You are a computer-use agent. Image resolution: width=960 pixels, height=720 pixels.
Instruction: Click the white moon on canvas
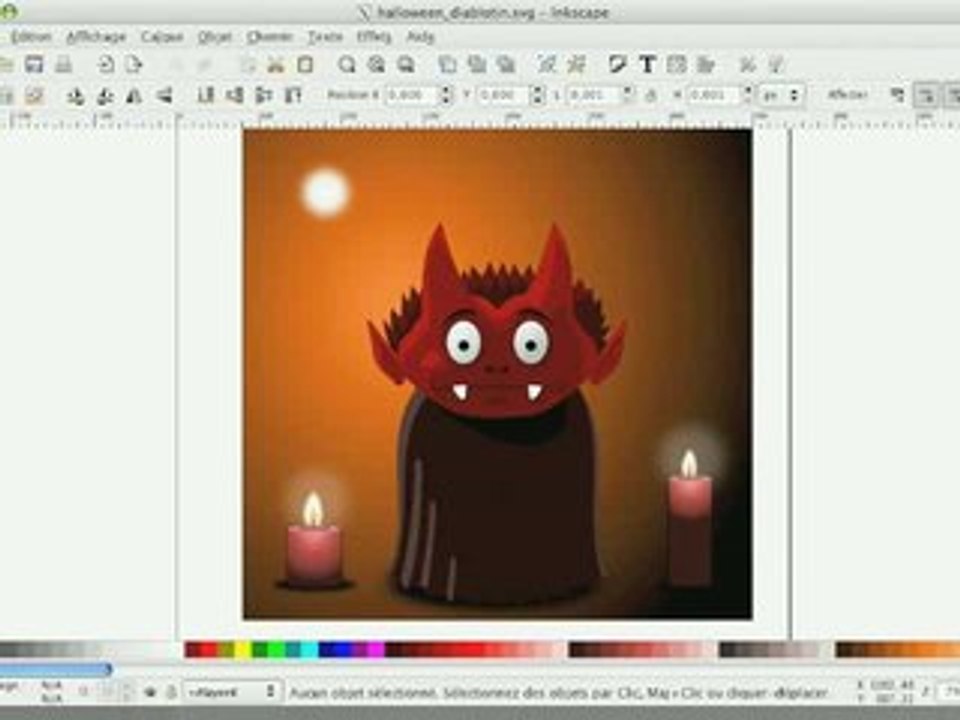coord(325,192)
